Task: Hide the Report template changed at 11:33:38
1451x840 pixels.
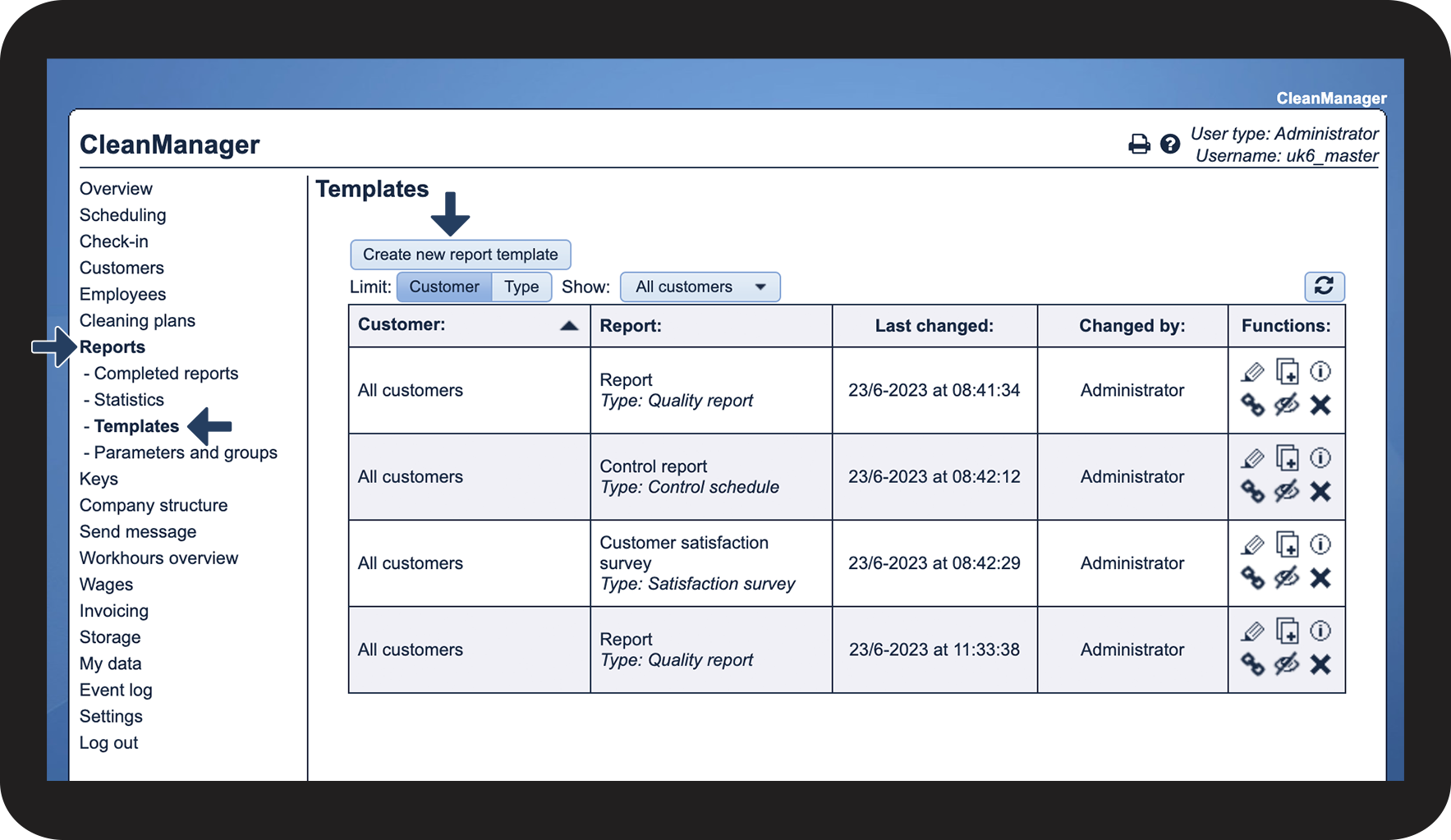Action: pos(1287,665)
